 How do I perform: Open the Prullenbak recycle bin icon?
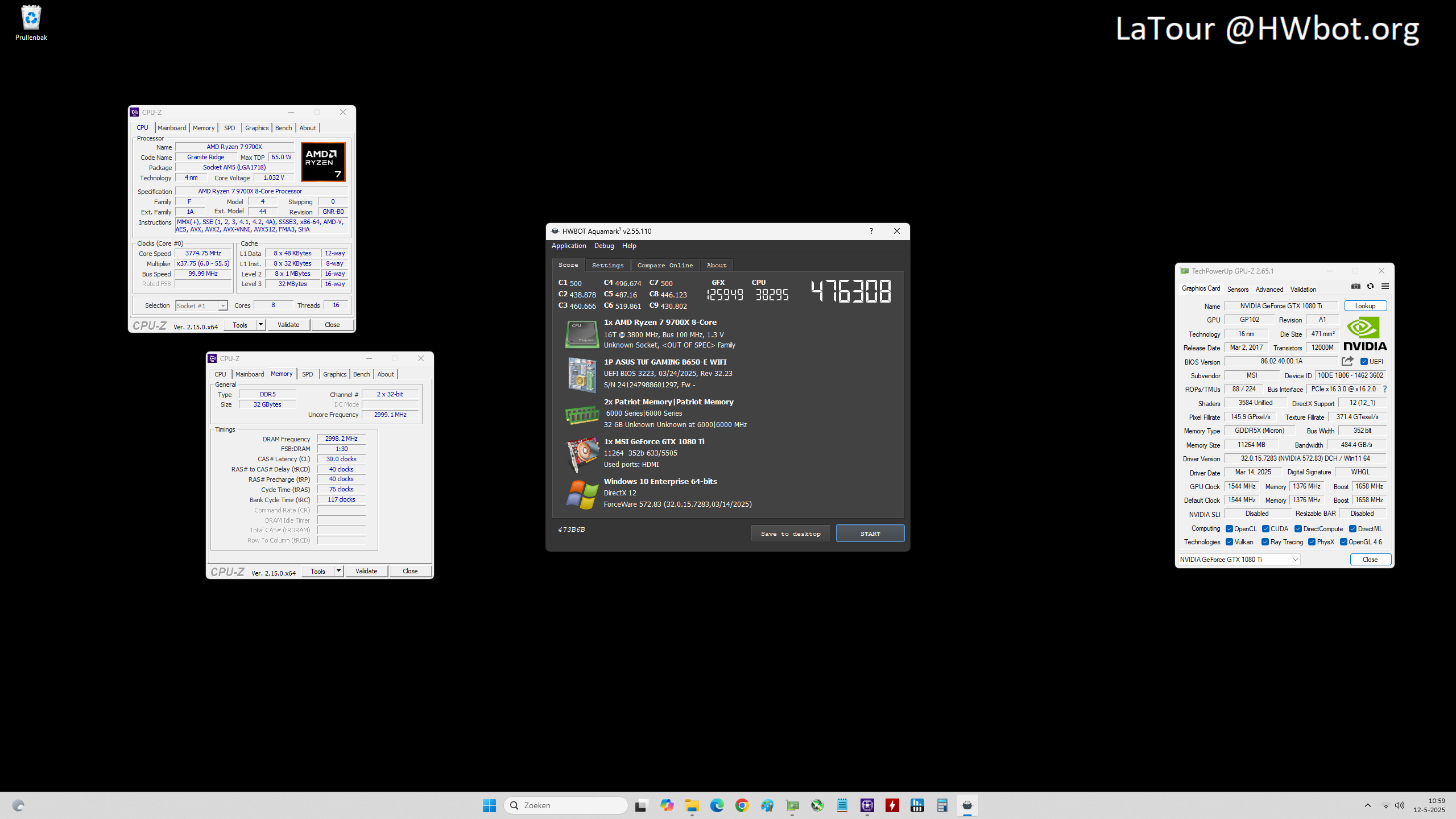pos(31,23)
